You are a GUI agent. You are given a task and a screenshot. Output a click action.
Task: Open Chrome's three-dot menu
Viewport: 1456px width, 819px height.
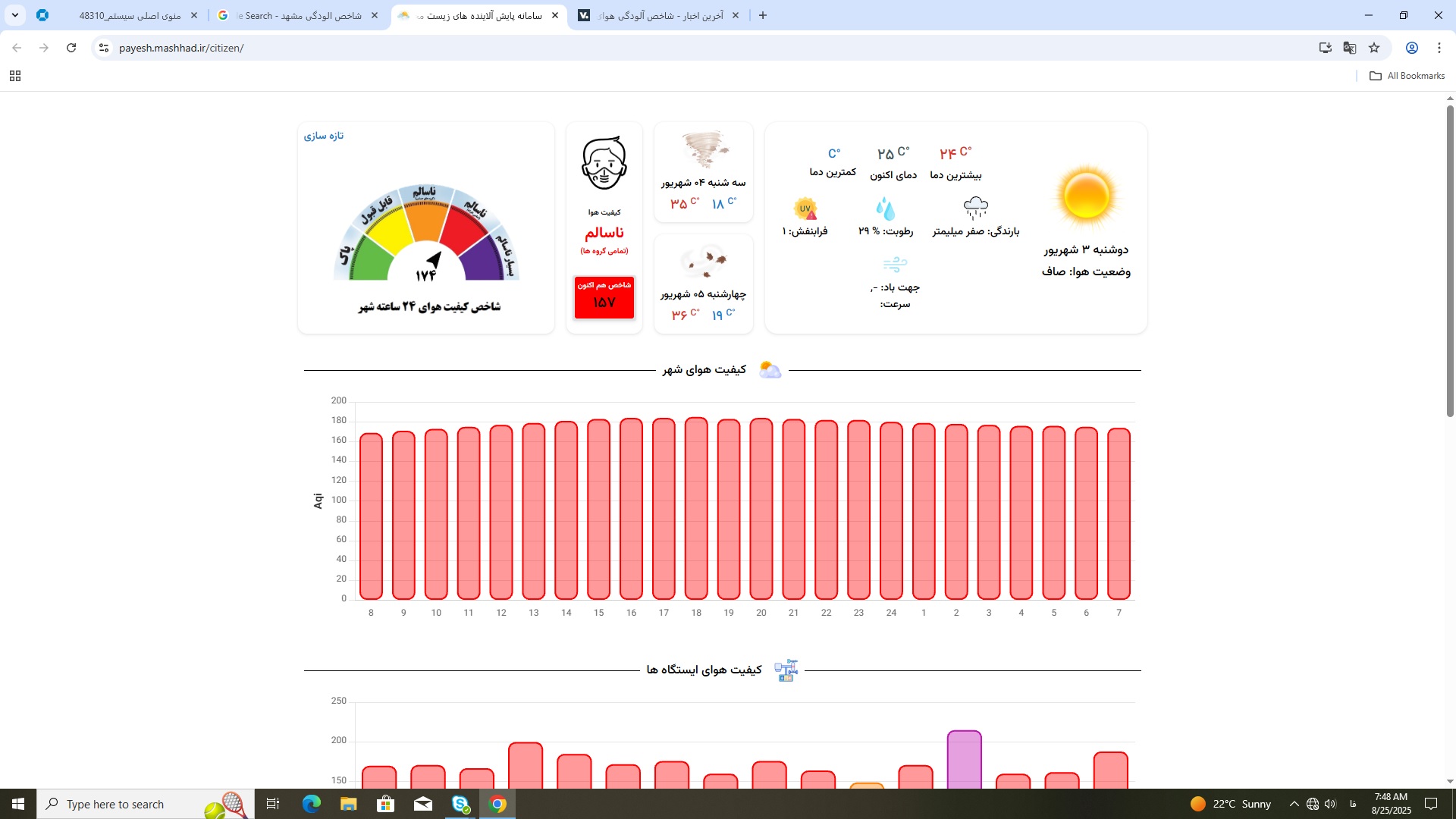pyautogui.click(x=1439, y=48)
